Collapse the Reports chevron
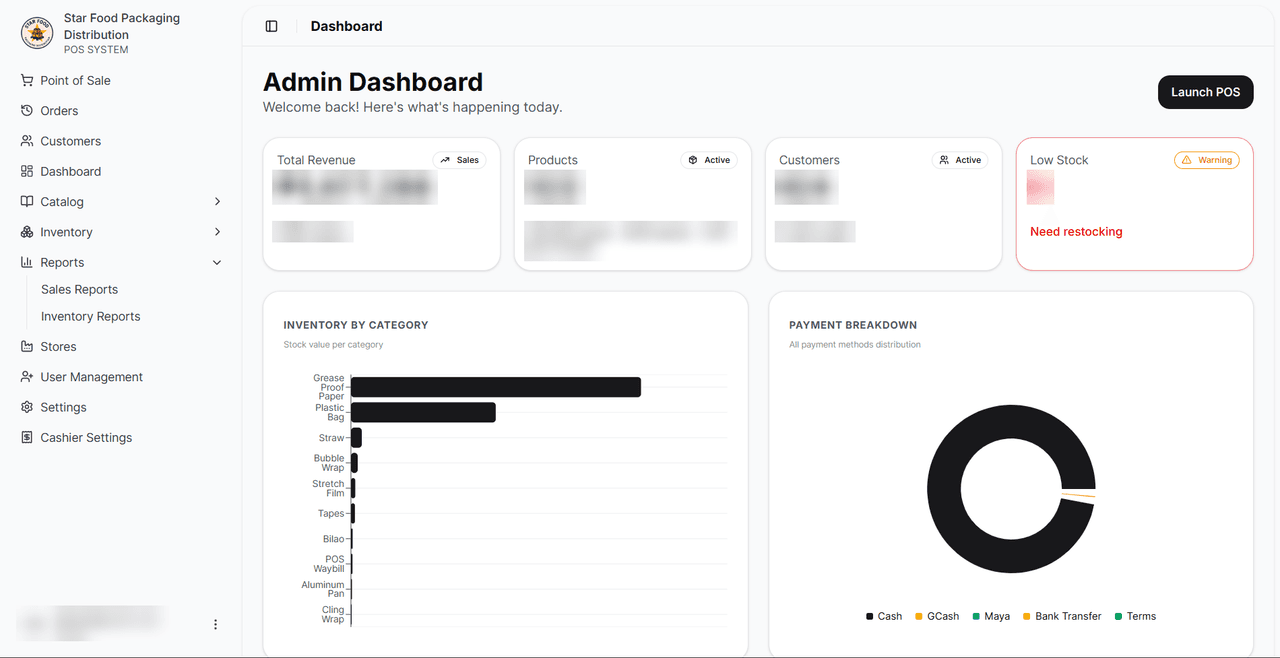Image resolution: width=1280 pixels, height=658 pixels. (217, 262)
